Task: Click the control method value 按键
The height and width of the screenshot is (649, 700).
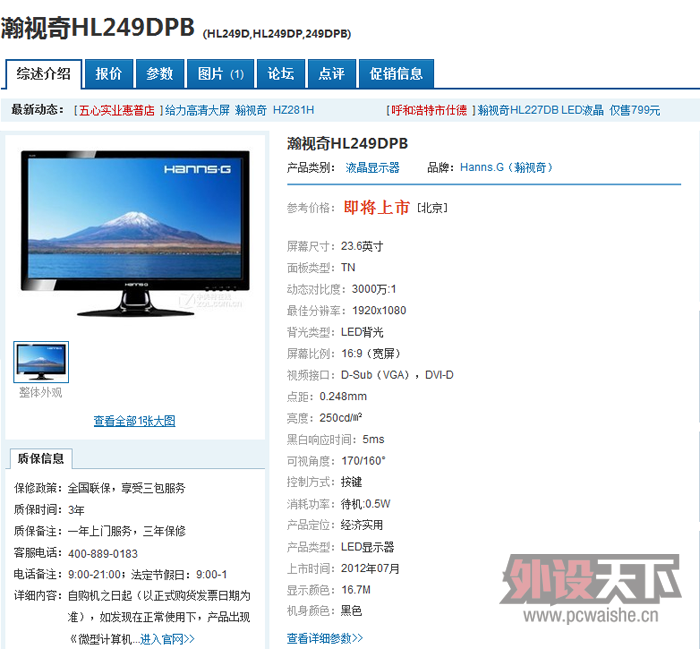Action: pyautogui.click(x=351, y=482)
